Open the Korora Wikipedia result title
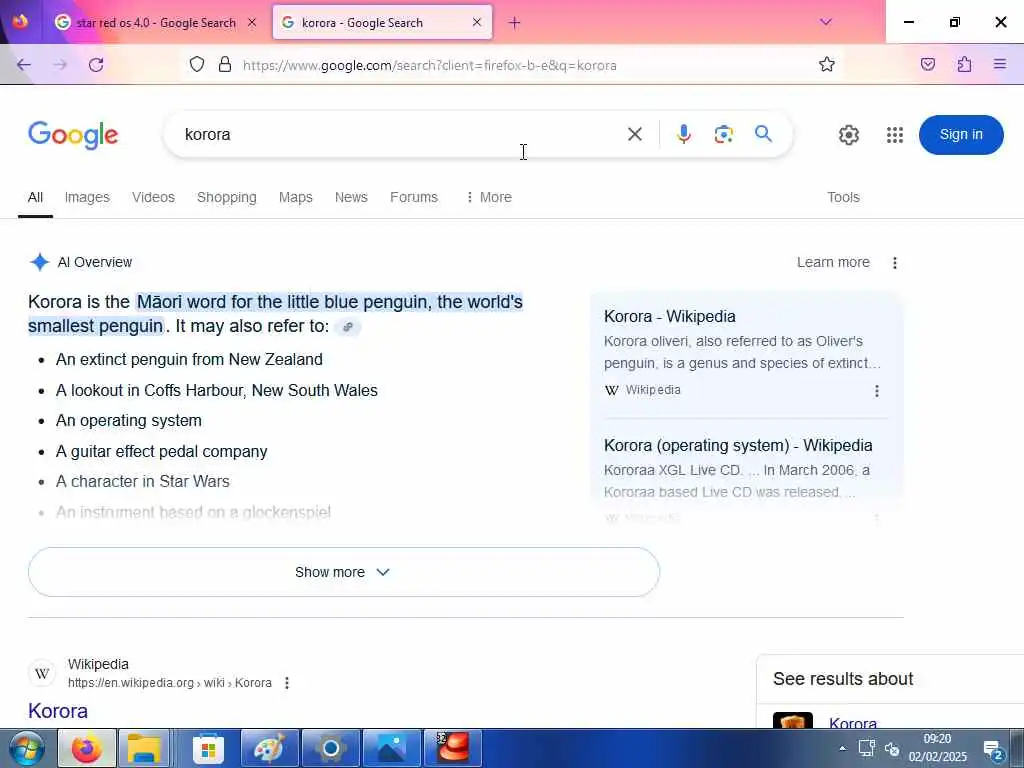Viewport: 1024px width, 768px height. click(x=57, y=711)
